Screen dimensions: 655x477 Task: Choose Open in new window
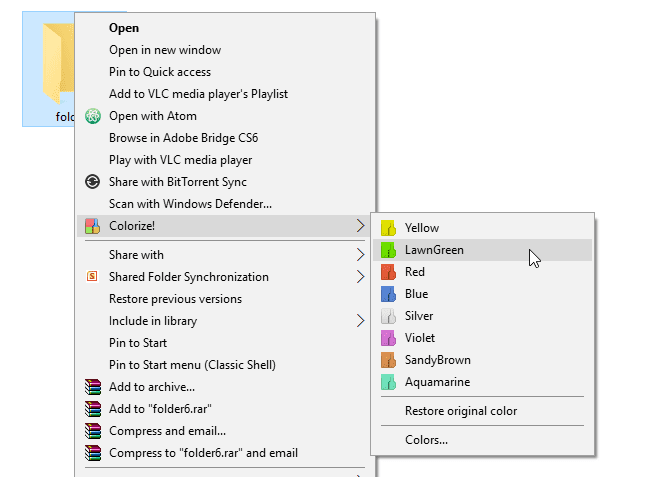coord(165,50)
